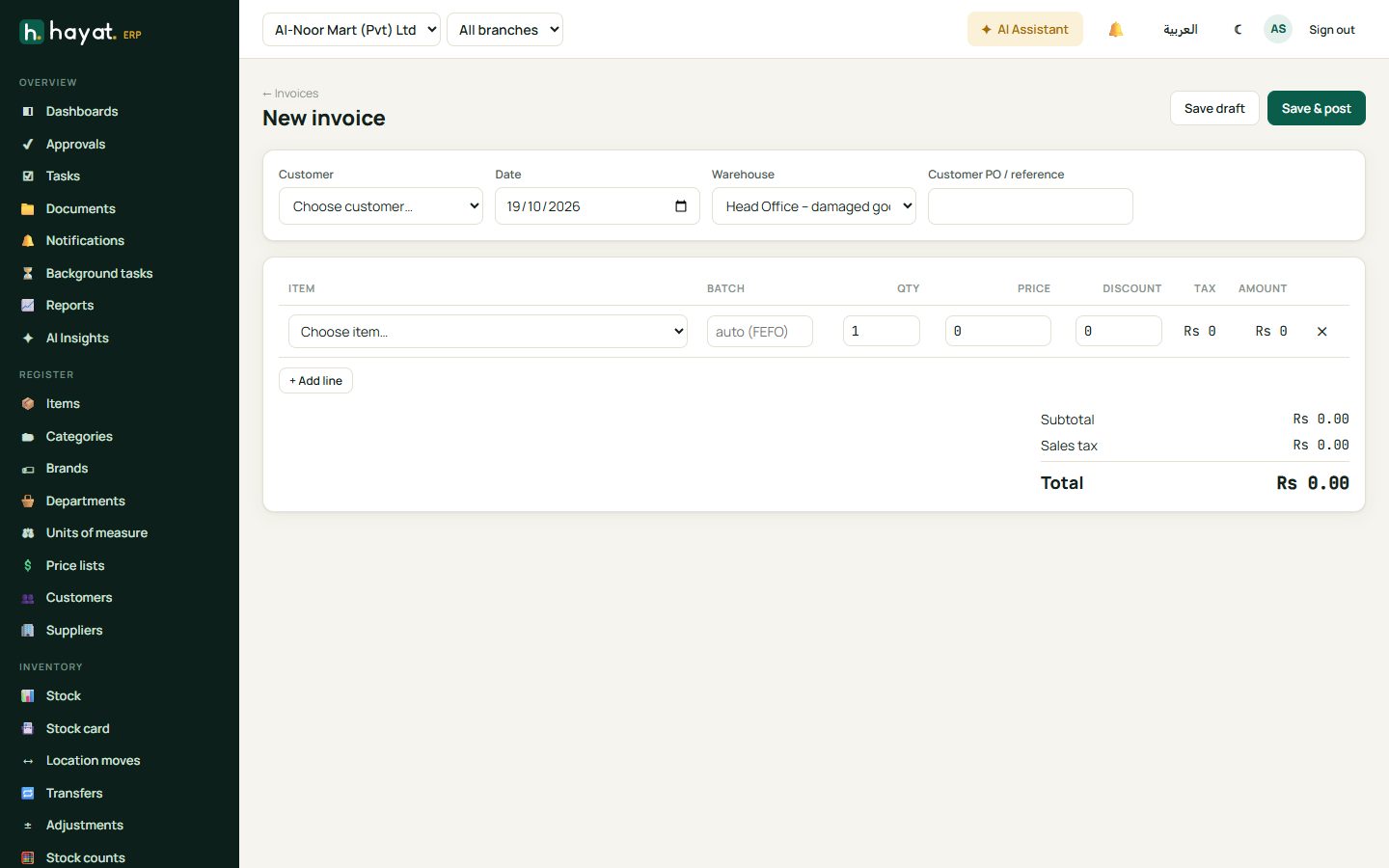The height and width of the screenshot is (868, 1389).
Task: Click the Documents folder icon
Action: tap(28, 209)
